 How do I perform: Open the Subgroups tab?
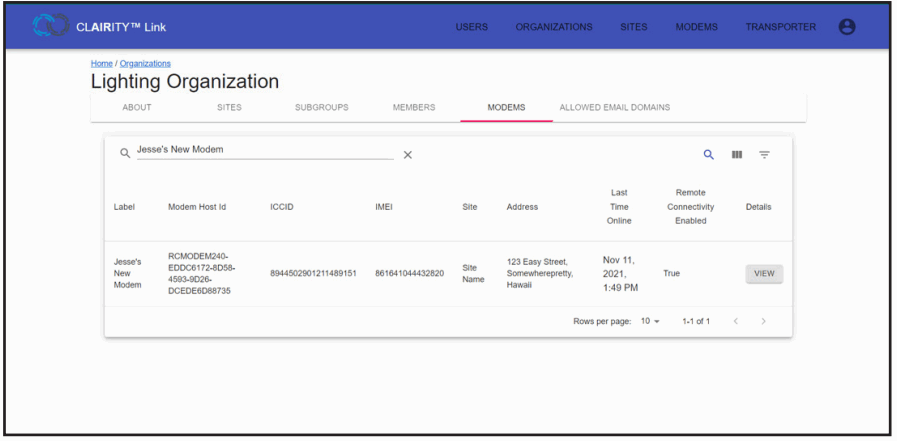click(x=321, y=108)
